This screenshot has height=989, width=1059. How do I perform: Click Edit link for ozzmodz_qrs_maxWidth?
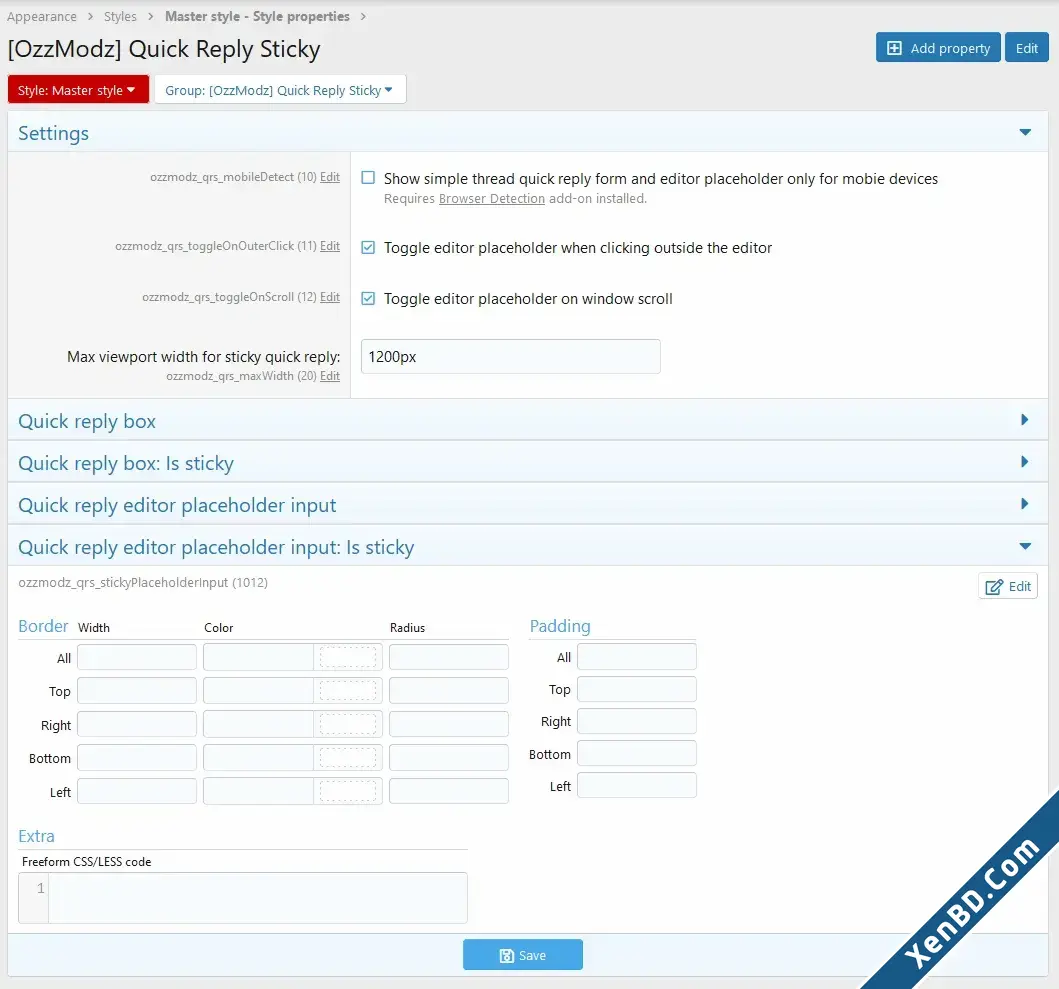pos(330,376)
